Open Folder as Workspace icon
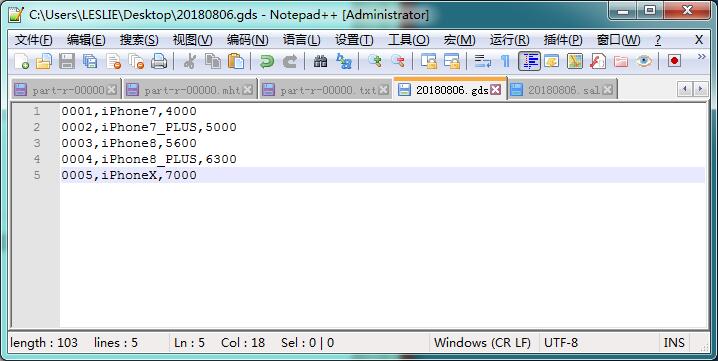 click(x=620, y=61)
